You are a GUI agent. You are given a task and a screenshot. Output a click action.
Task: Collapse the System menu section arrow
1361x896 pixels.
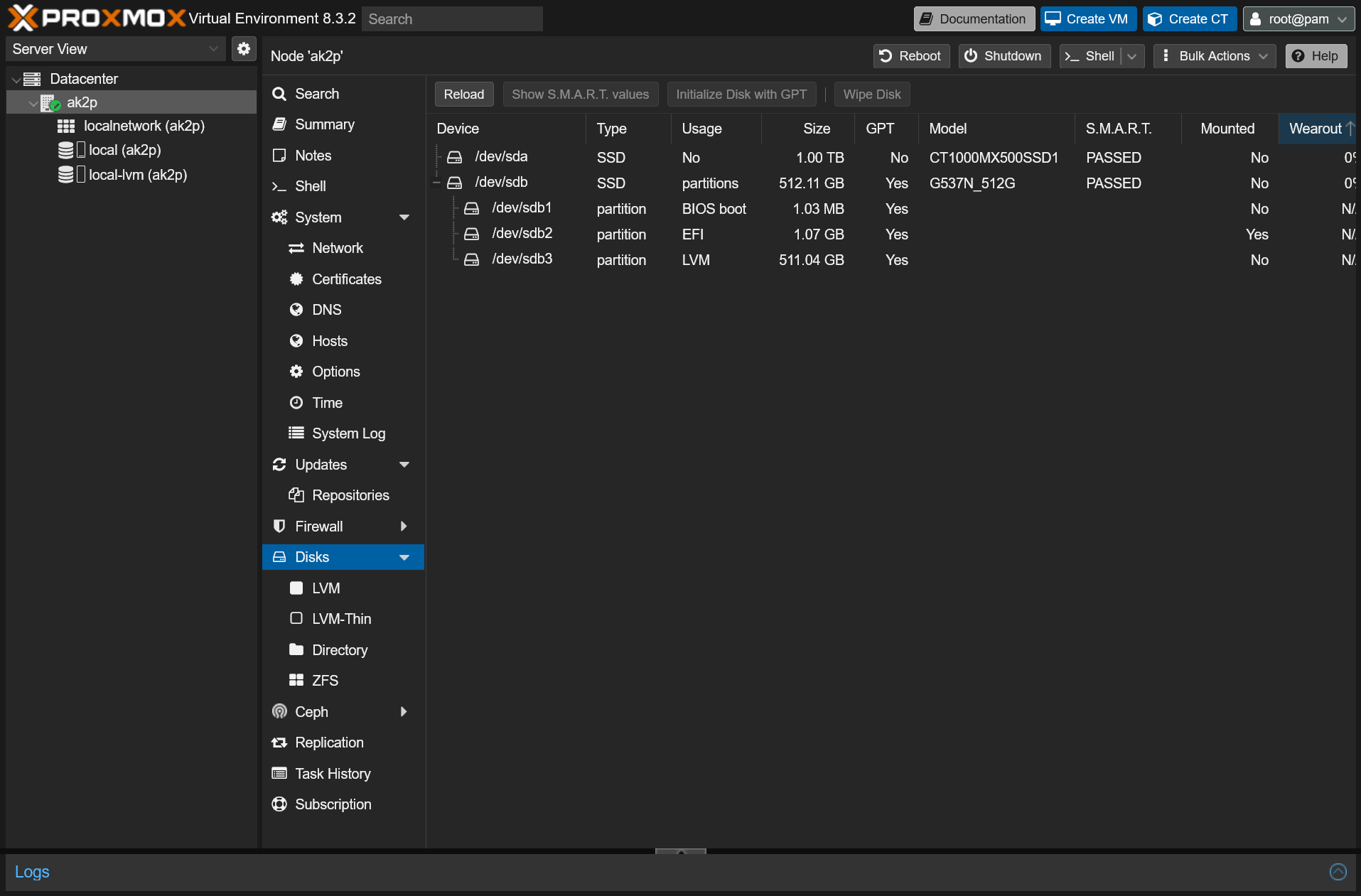[404, 217]
